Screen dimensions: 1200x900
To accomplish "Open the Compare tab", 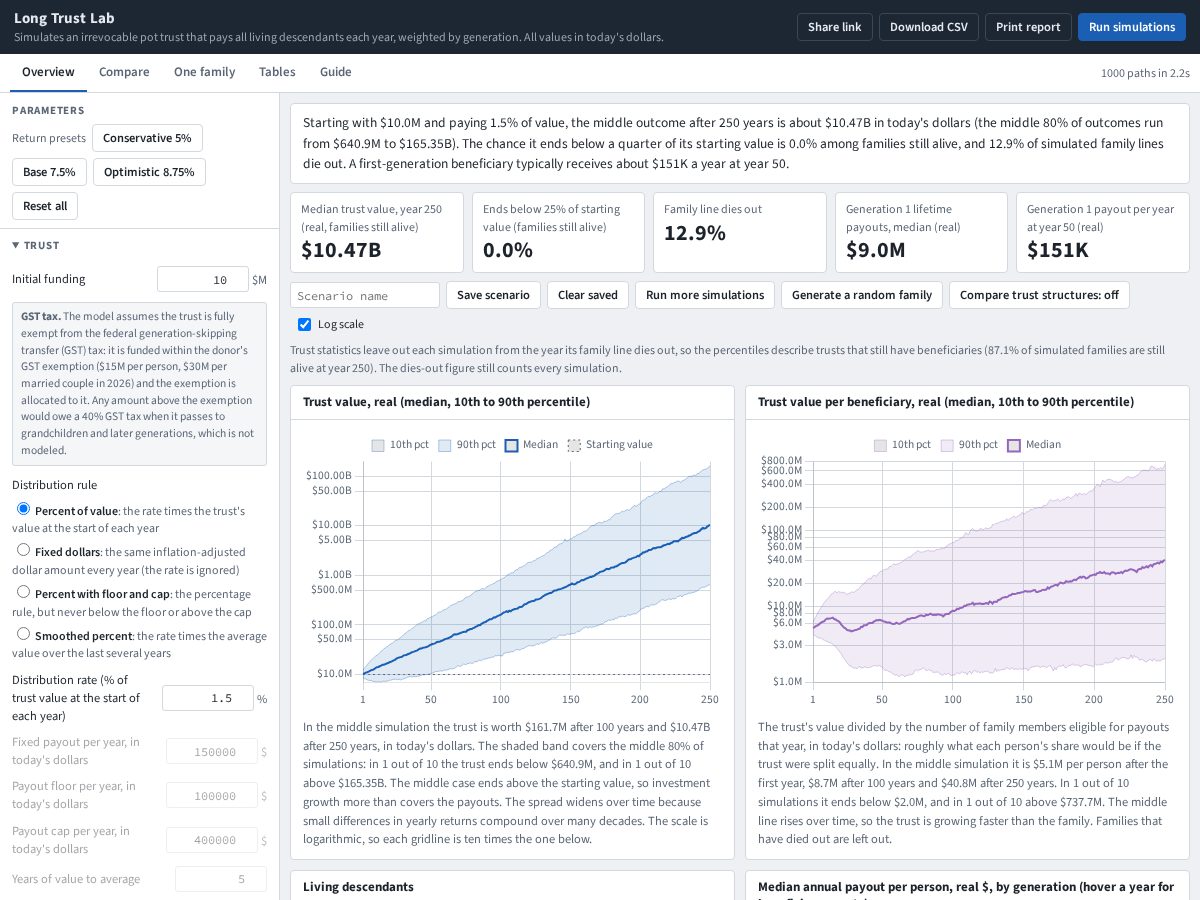I will 124,72.
